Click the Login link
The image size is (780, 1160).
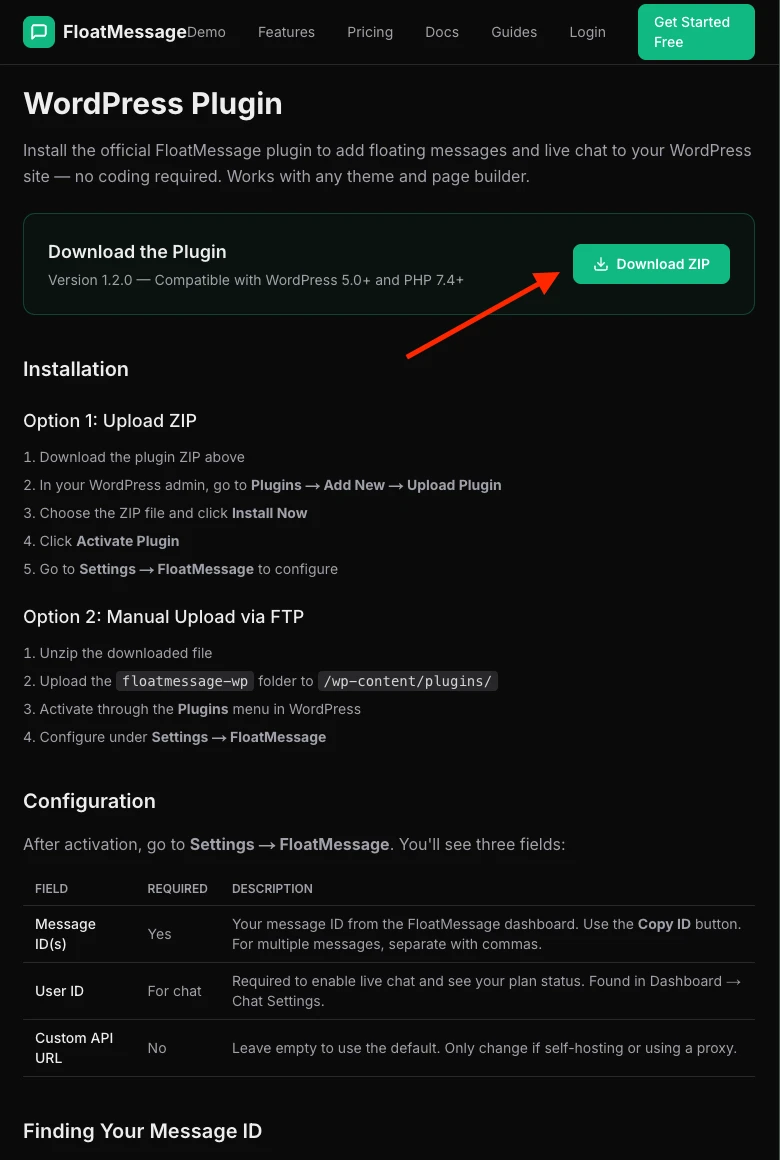[x=588, y=32]
